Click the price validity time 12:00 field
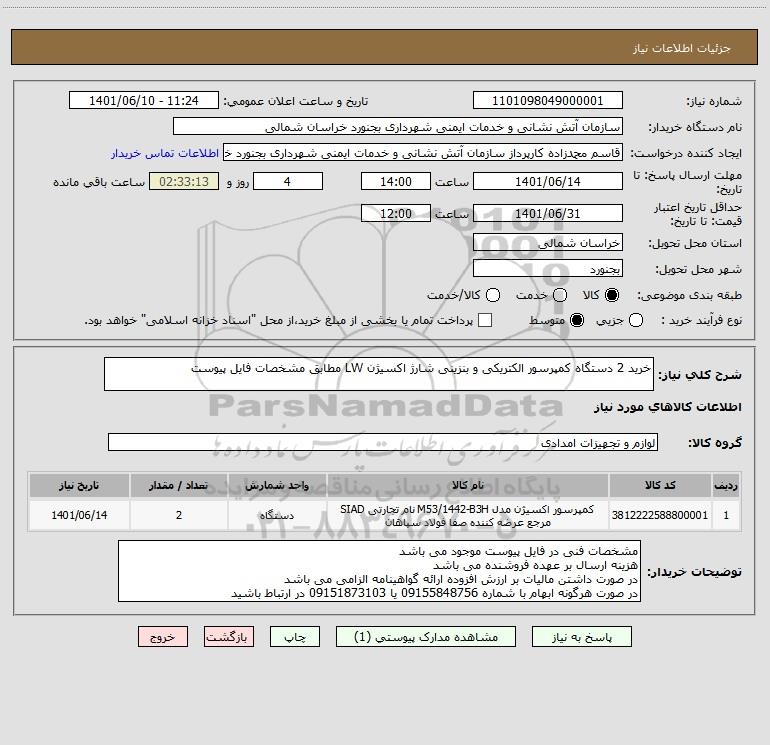The width and height of the screenshot is (770, 745). [x=396, y=213]
